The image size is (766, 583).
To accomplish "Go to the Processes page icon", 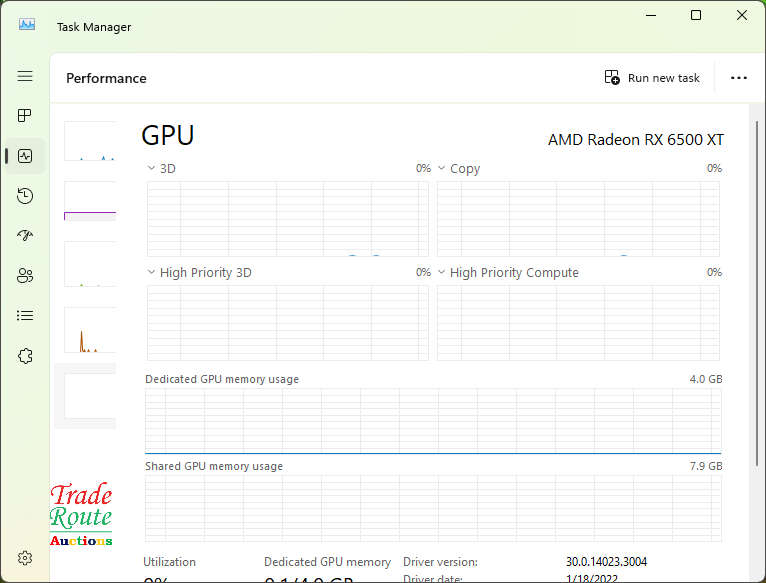I will coord(25,116).
